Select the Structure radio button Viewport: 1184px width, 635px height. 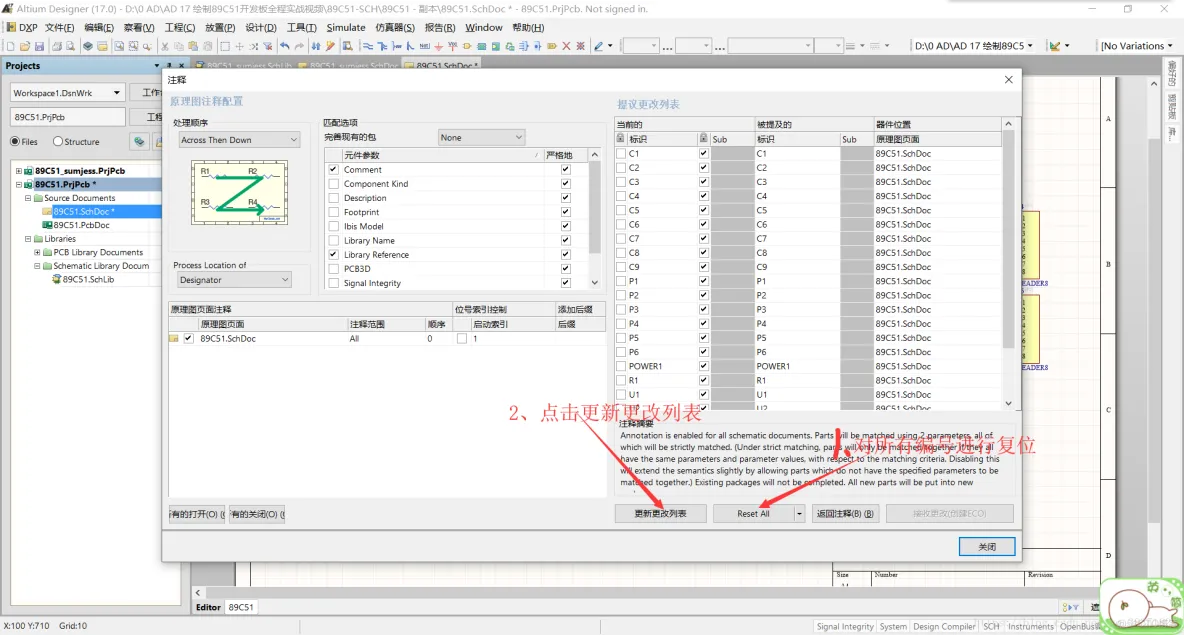(58, 141)
